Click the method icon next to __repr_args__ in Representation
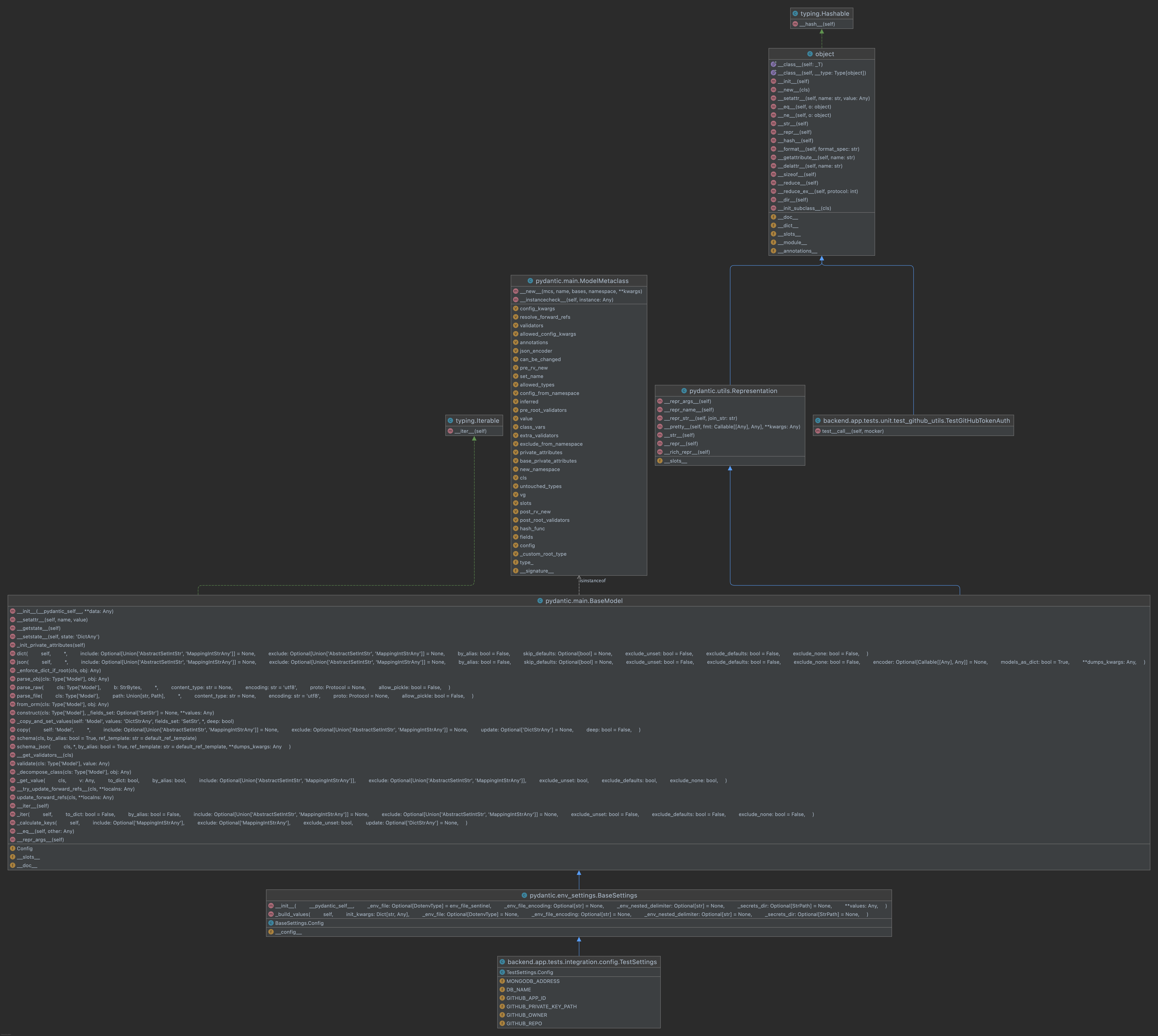This screenshot has width=1158, height=1036. (660, 401)
